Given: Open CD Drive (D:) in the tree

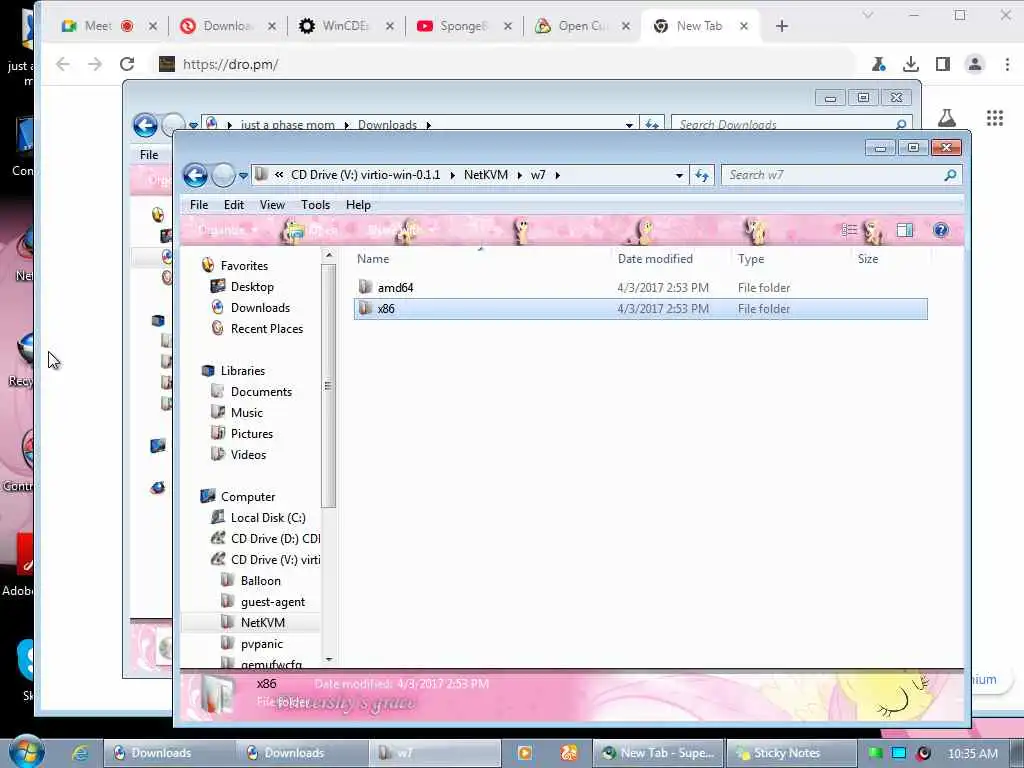Looking at the screenshot, I should click(x=275, y=539).
